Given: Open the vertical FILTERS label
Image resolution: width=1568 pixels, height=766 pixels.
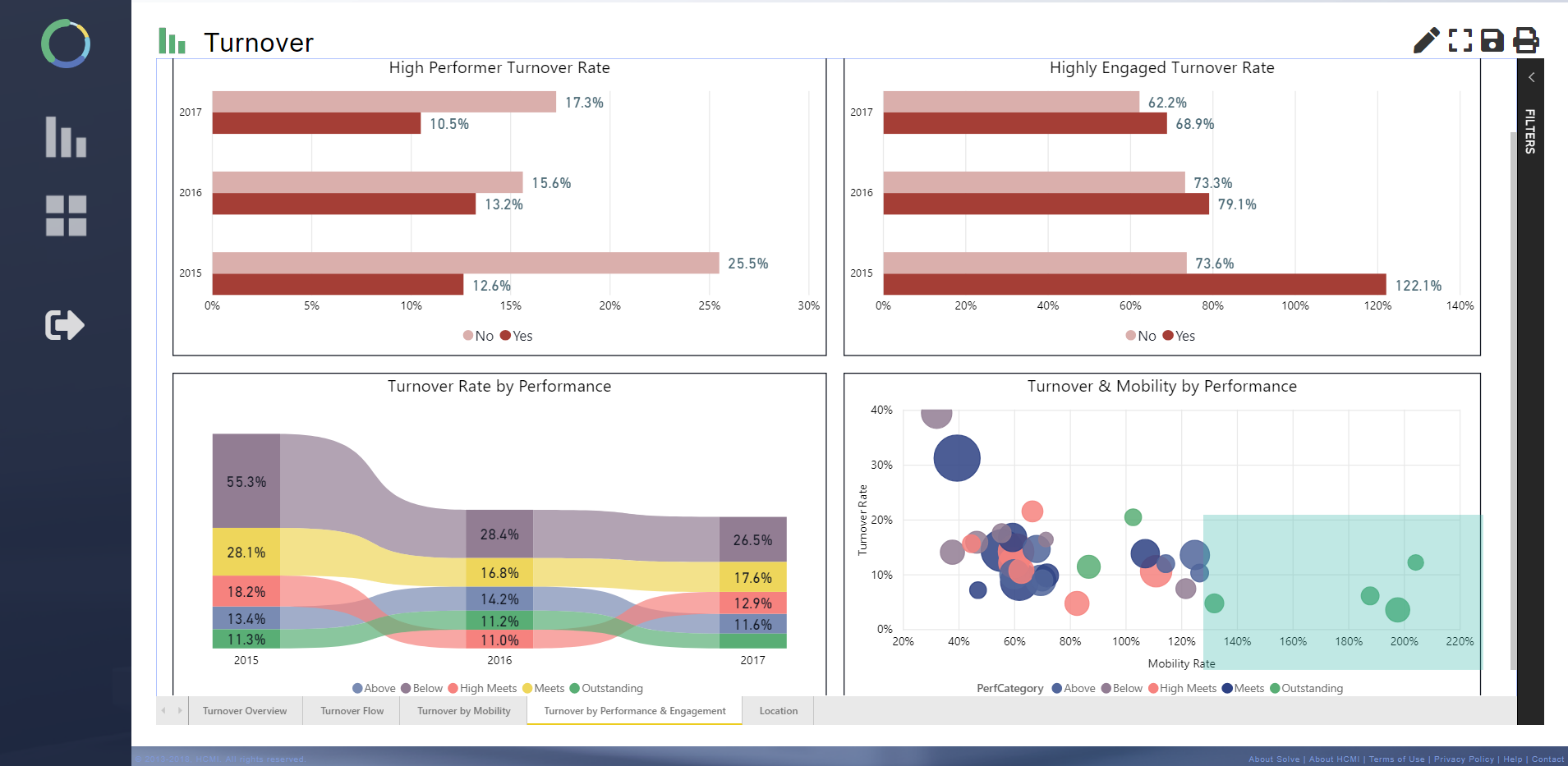Looking at the screenshot, I should tap(1530, 131).
